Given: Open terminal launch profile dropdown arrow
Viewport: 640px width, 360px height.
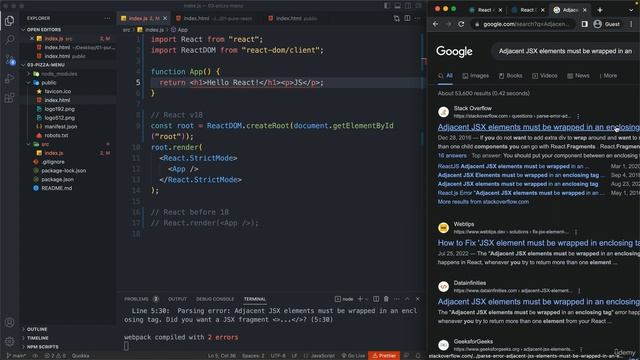Looking at the screenshot, I should point(366,299).
